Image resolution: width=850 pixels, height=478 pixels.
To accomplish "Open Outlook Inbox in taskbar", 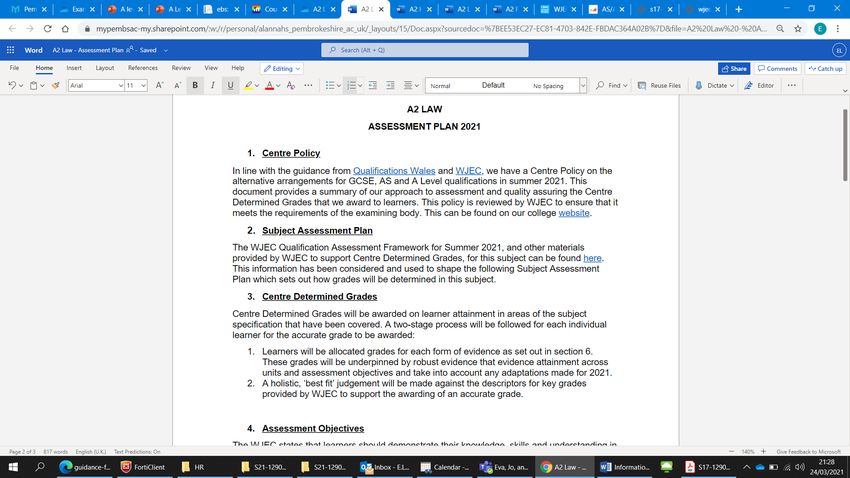I will coord(385,467).
